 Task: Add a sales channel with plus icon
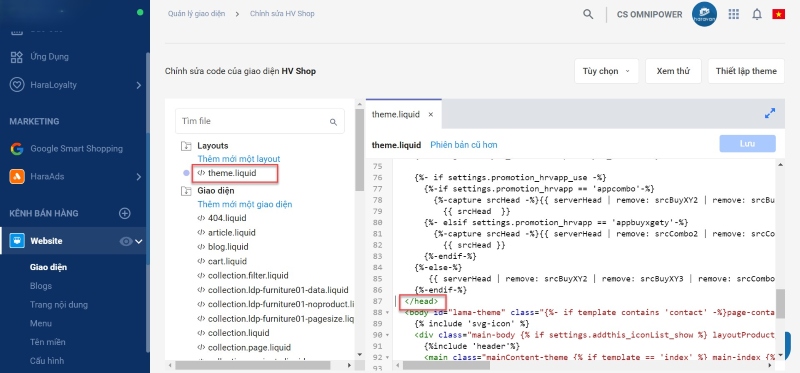(124, 213)
